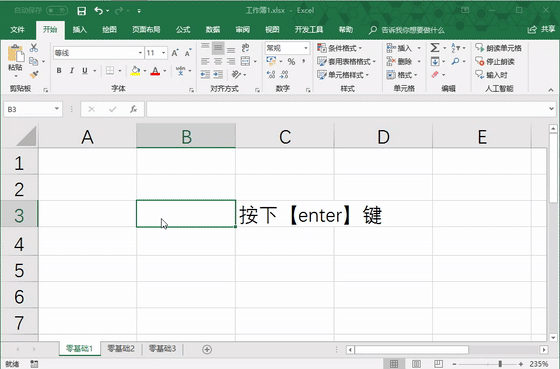Click the Paste clipboard icon

[16, 53]
